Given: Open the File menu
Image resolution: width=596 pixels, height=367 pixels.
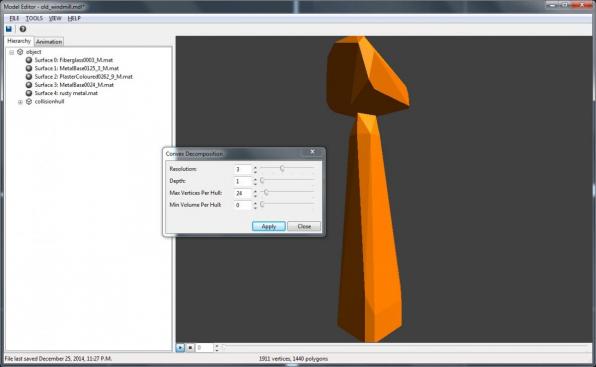Looking at the screenshot, I should click(14, 18).
